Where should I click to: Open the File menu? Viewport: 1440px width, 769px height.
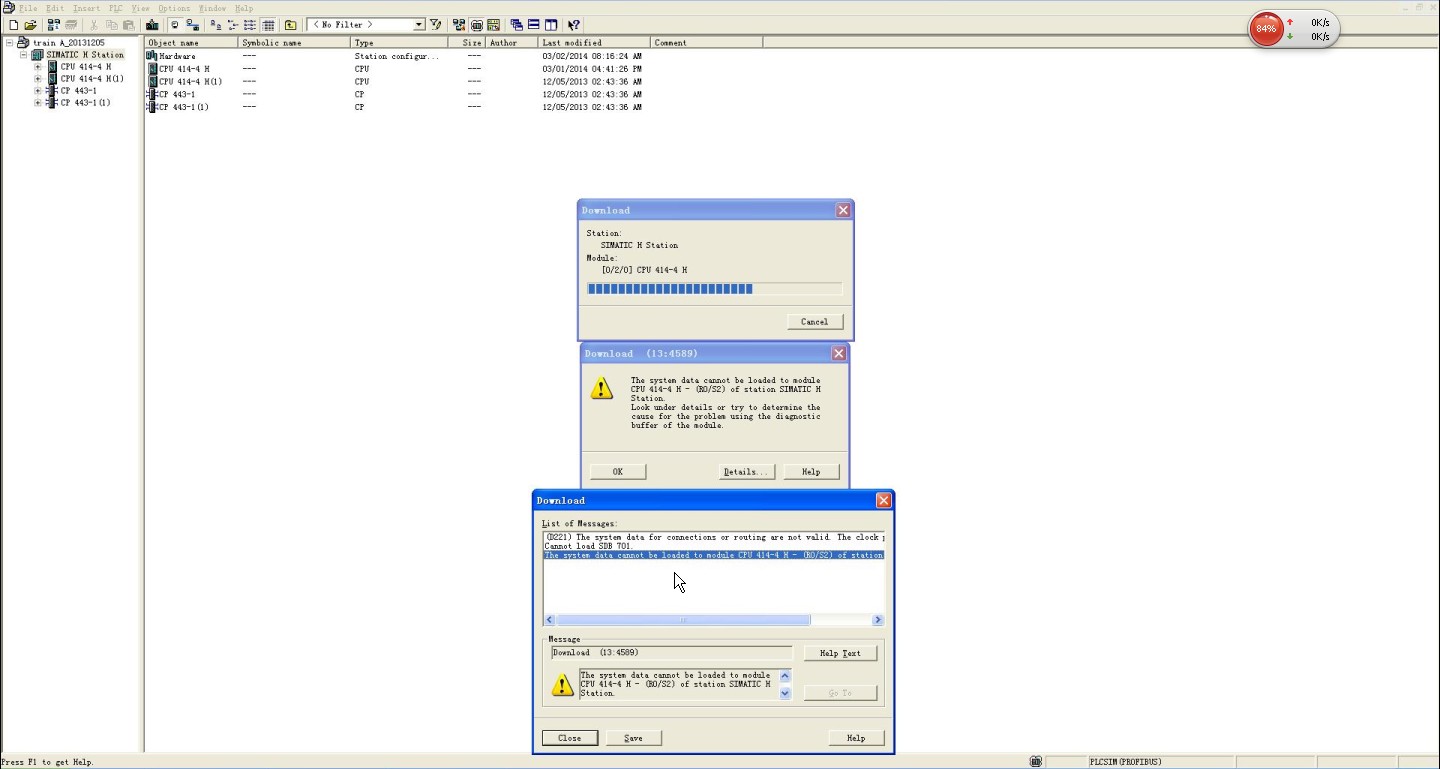pyautogui.click(x=28, y=8)
